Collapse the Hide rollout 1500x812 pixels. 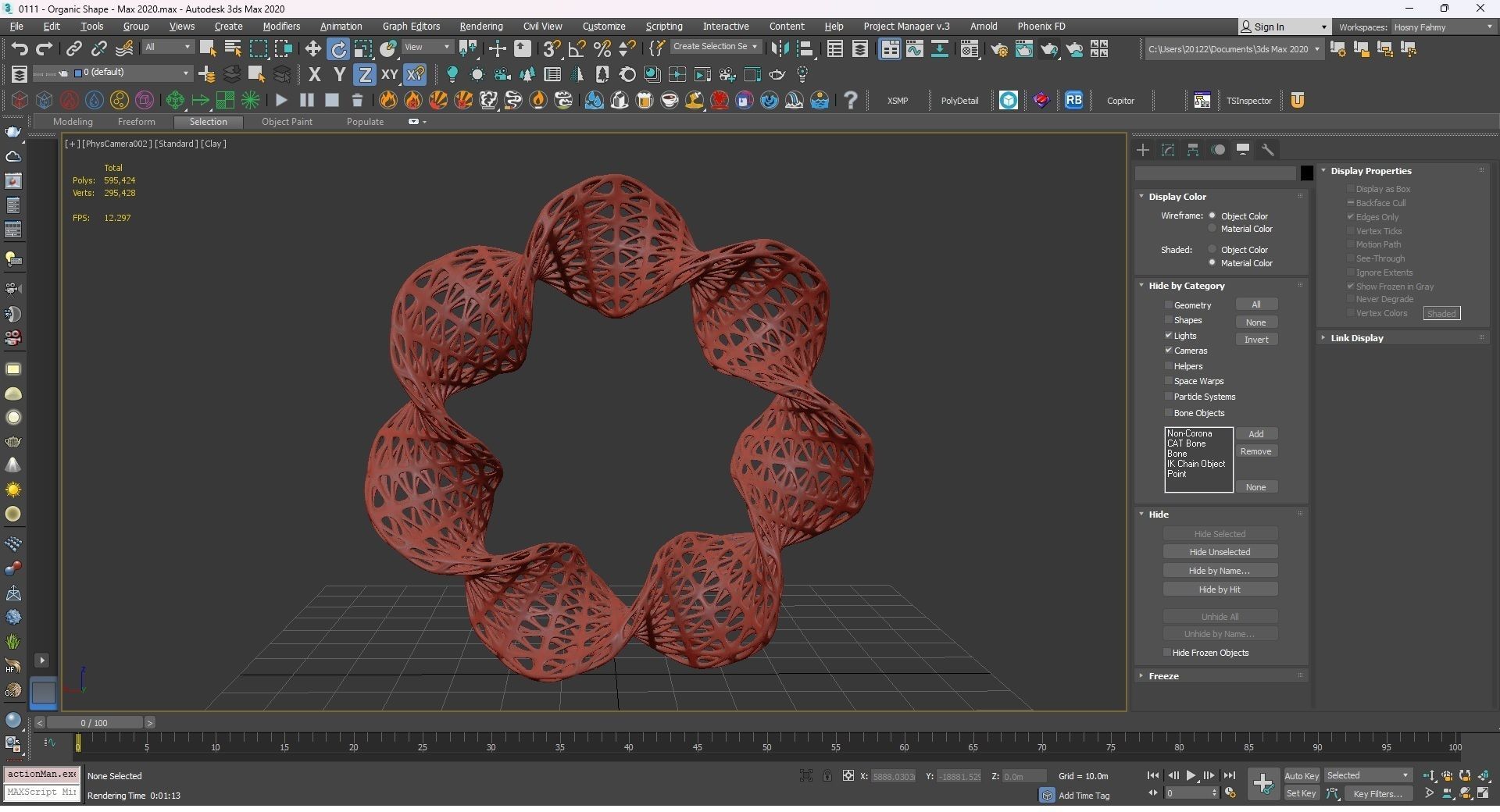pos(1159,515)
